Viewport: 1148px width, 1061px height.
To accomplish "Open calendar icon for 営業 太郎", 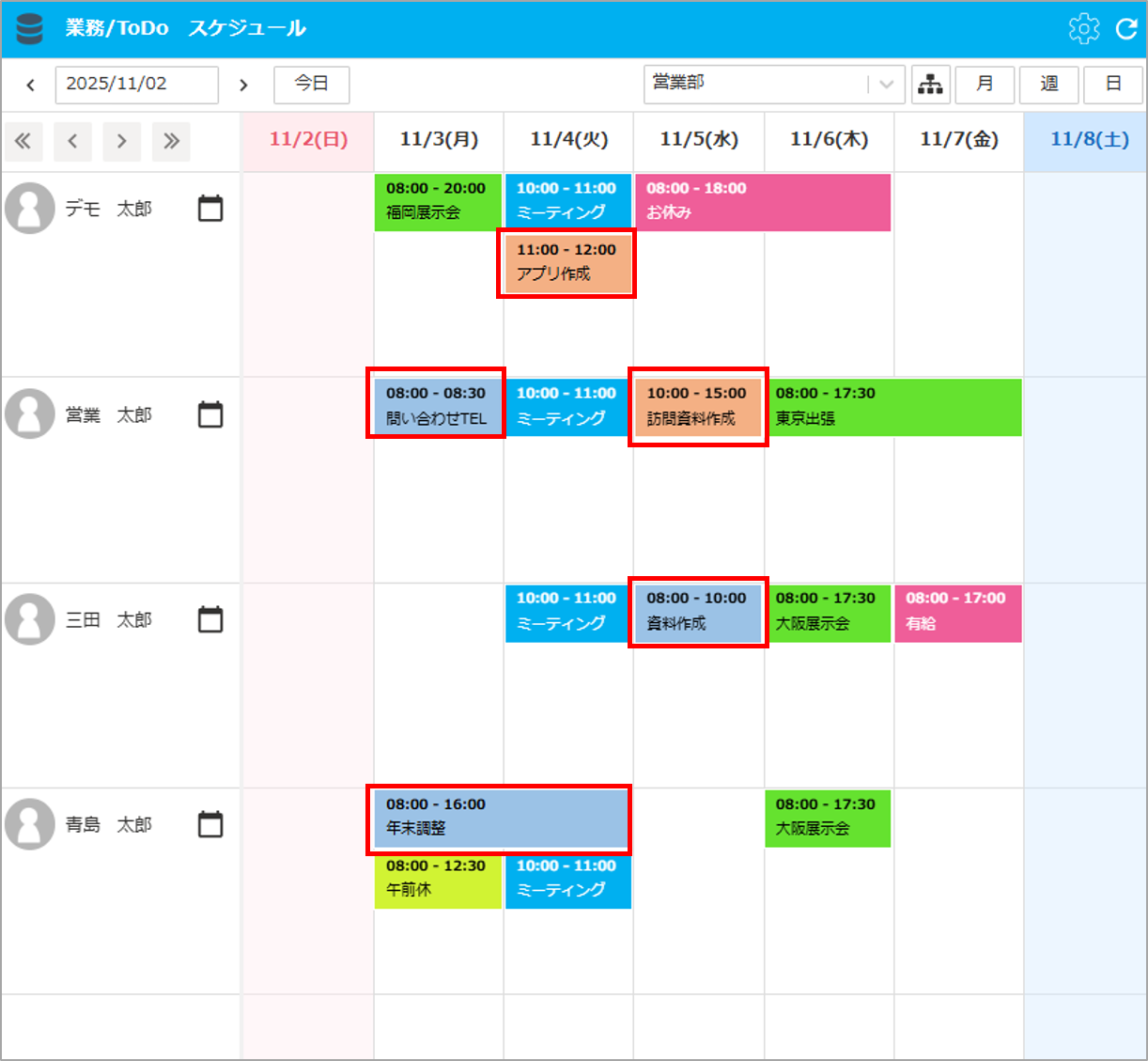I will pyautogui.click(x=210, y=413).
